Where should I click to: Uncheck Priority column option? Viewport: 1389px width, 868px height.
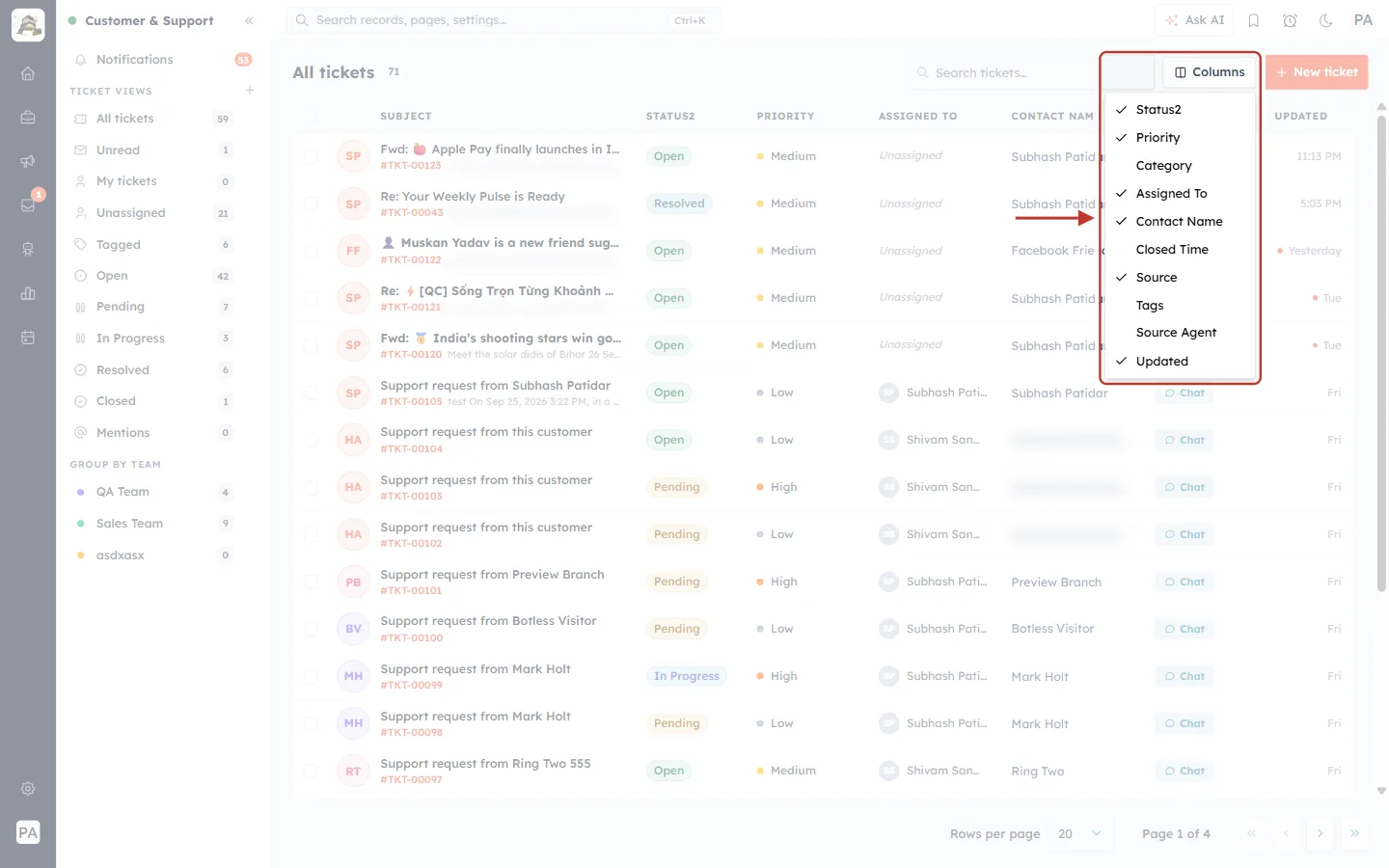[1180, 138]
